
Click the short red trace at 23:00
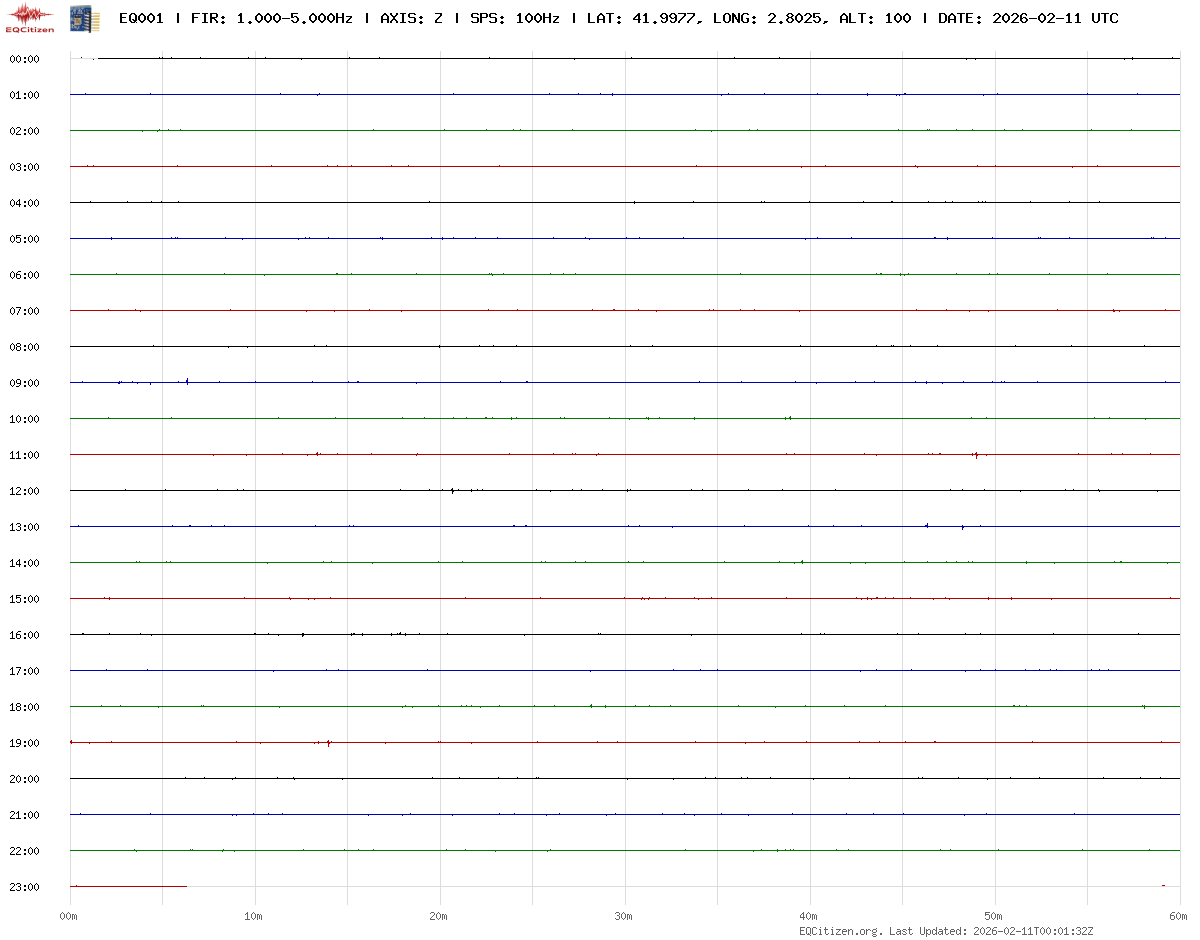coord(128,886)
